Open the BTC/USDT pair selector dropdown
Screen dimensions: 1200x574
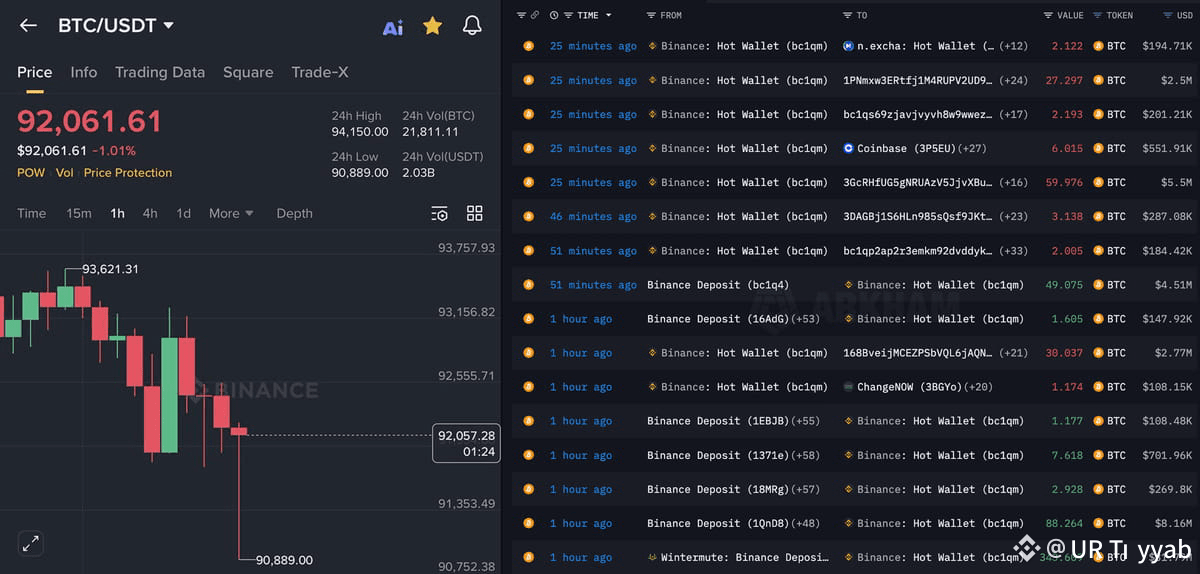coord(116,26)
